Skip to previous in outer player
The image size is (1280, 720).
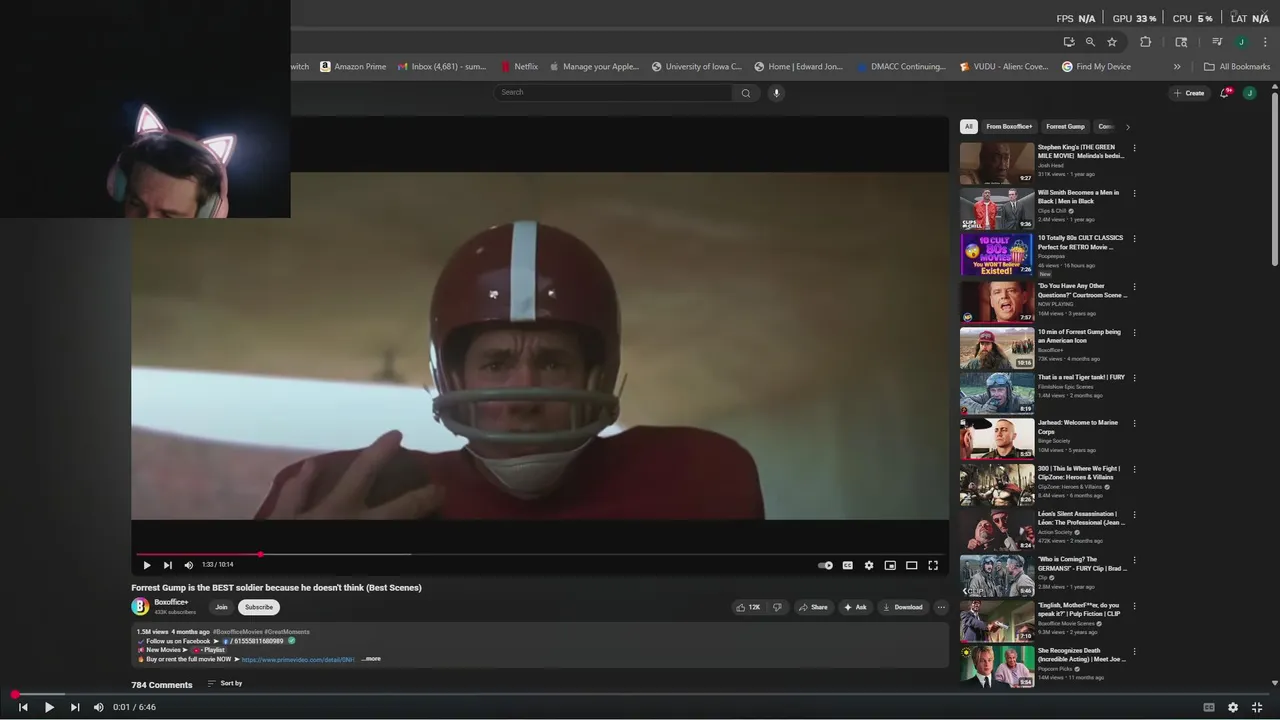click(x=23, y=707)
